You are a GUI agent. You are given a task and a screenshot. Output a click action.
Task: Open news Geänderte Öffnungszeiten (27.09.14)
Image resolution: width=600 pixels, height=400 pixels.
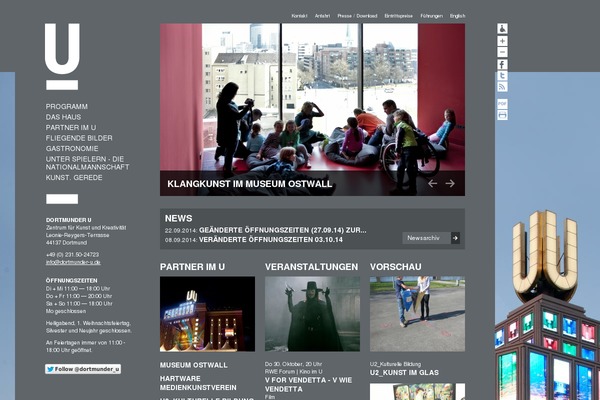coord(283,230)
